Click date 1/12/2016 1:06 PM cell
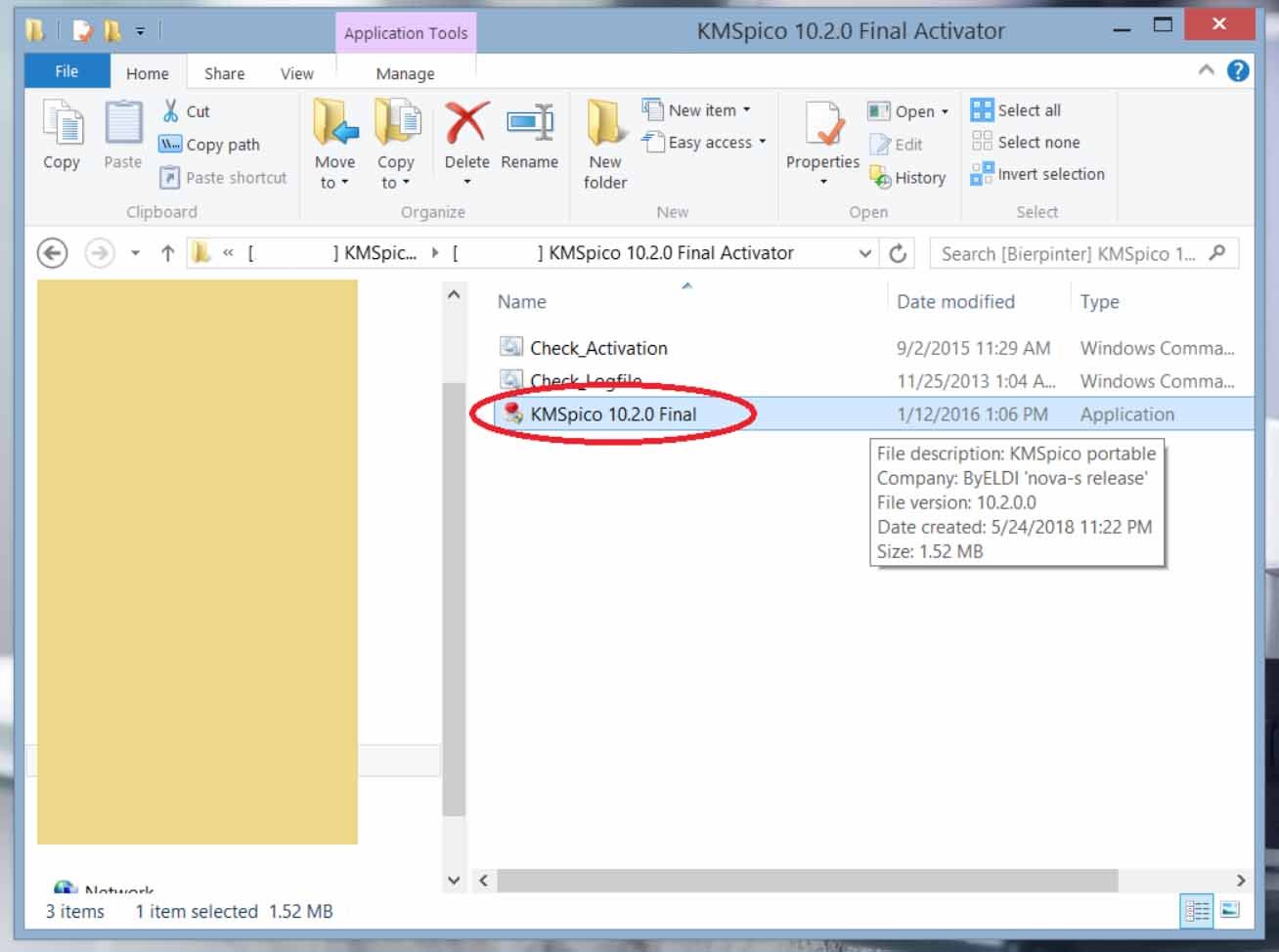This screenshot has height=952, width=1279. (972, 413)
